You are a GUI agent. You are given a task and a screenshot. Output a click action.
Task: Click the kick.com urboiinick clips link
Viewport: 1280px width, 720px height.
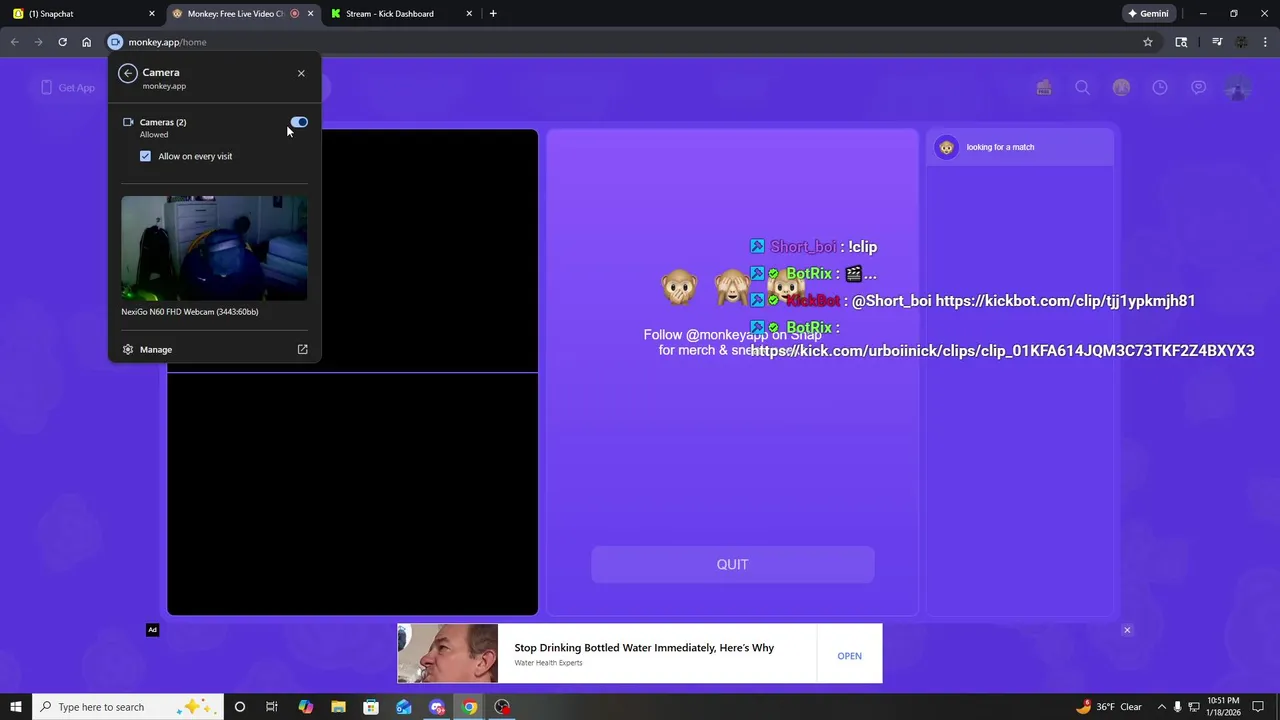tap(1002, 351)
